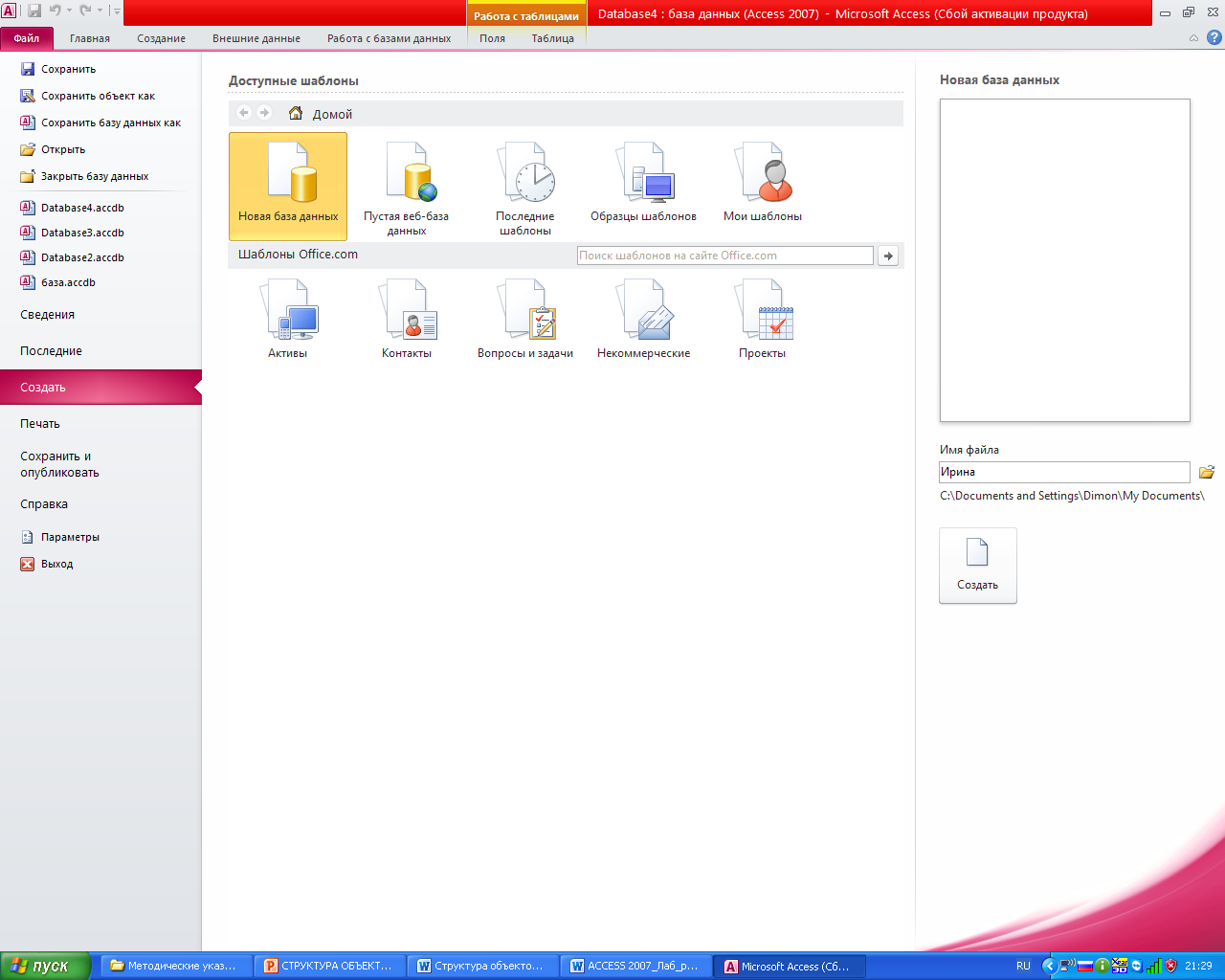Click the Undo icon in quick access toolbar
Image resolution: width=1225 pixels, height=980 pixels.
pos(56,11)
